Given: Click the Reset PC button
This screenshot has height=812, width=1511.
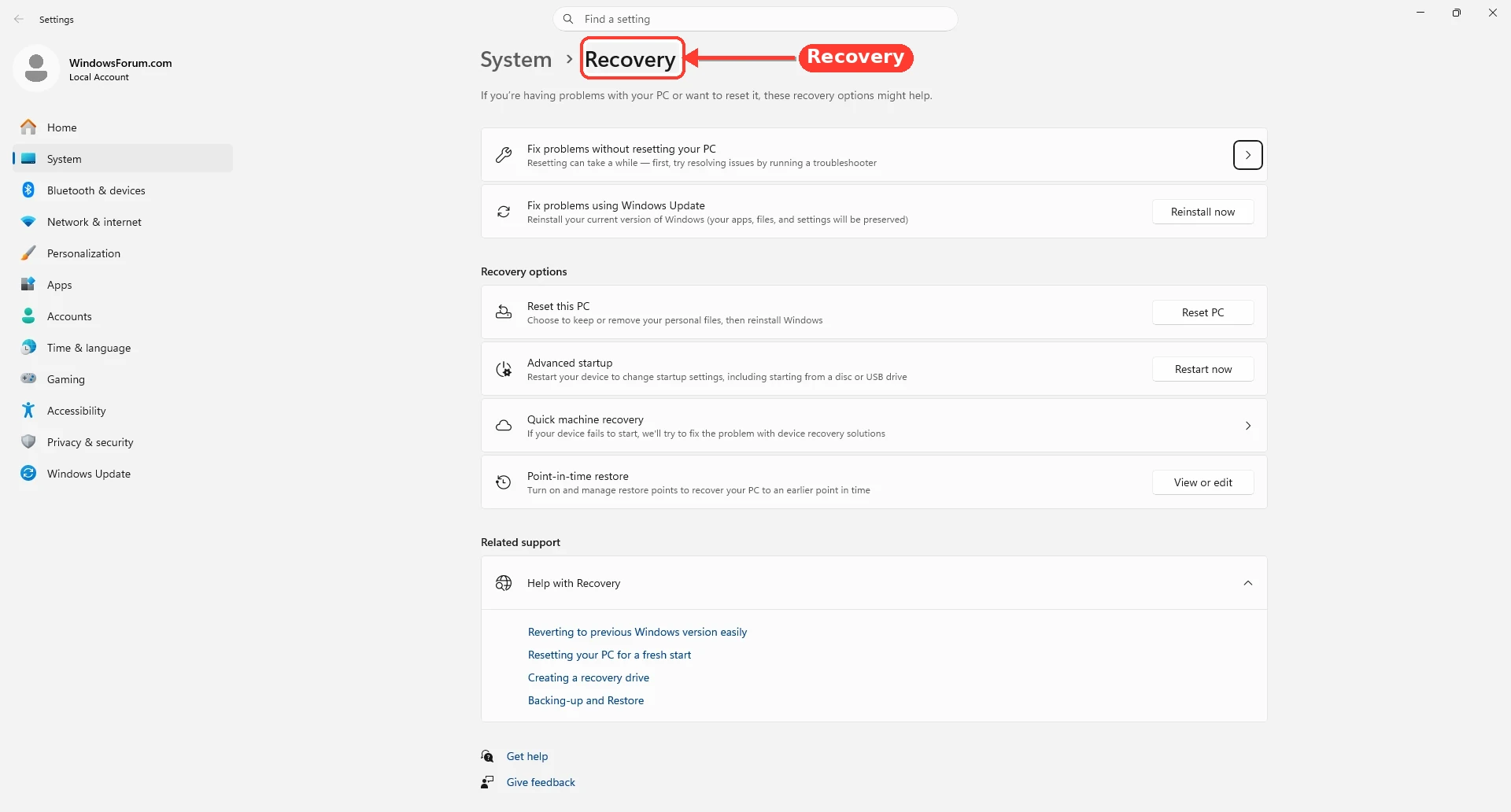Looking at the screenshot, I should click(x=1203, y=312).
